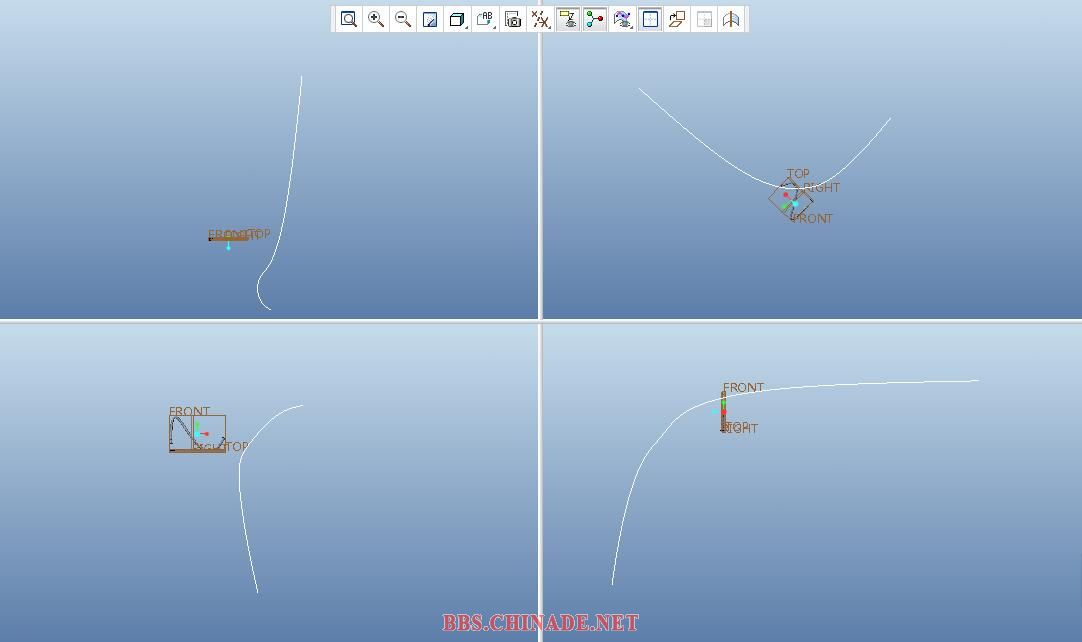Select FRONT datum label in top-right view
This screenshot has height=642, width=1082.
tap(813, 218)
